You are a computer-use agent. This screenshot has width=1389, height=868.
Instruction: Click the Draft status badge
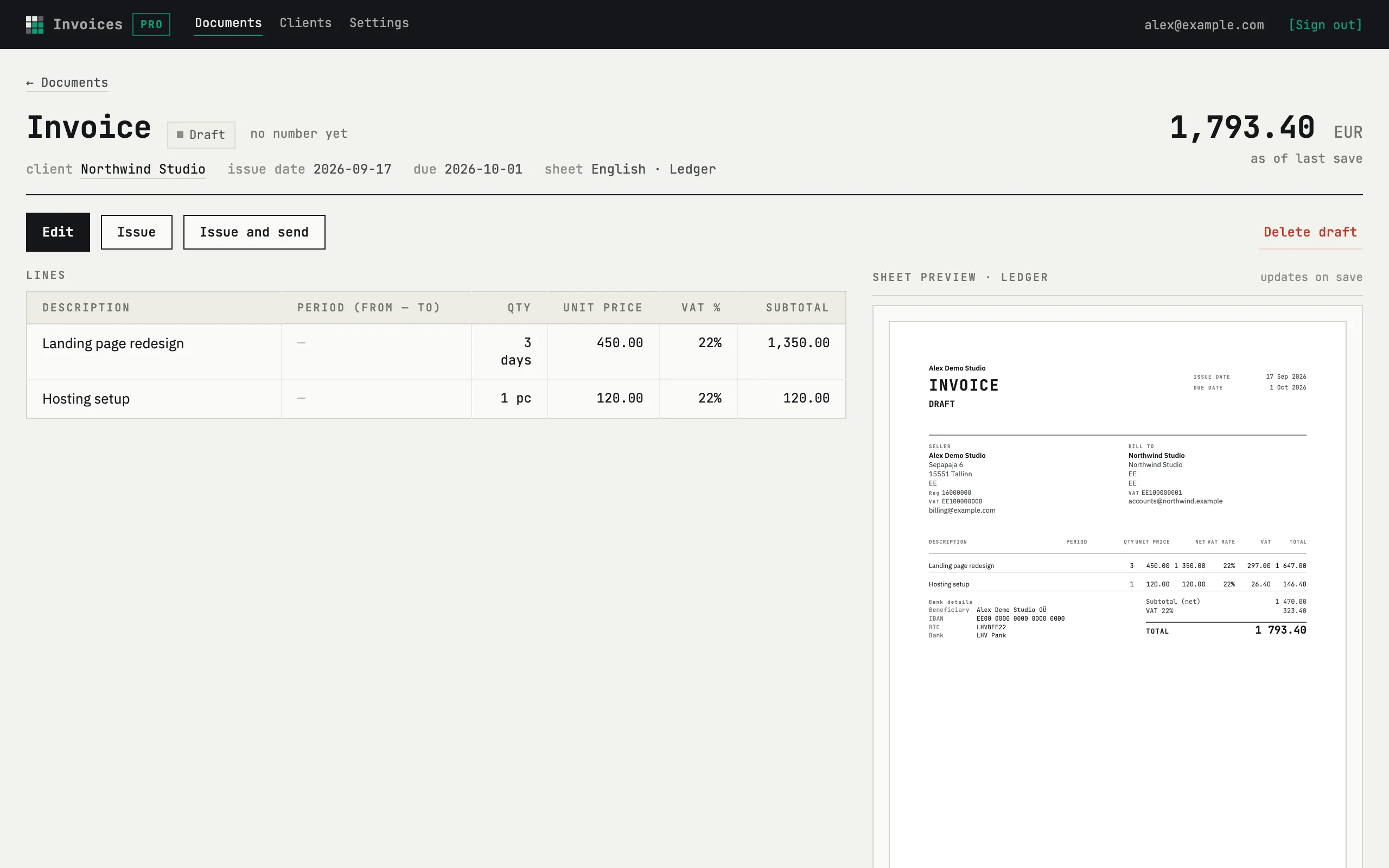[201, 135]
